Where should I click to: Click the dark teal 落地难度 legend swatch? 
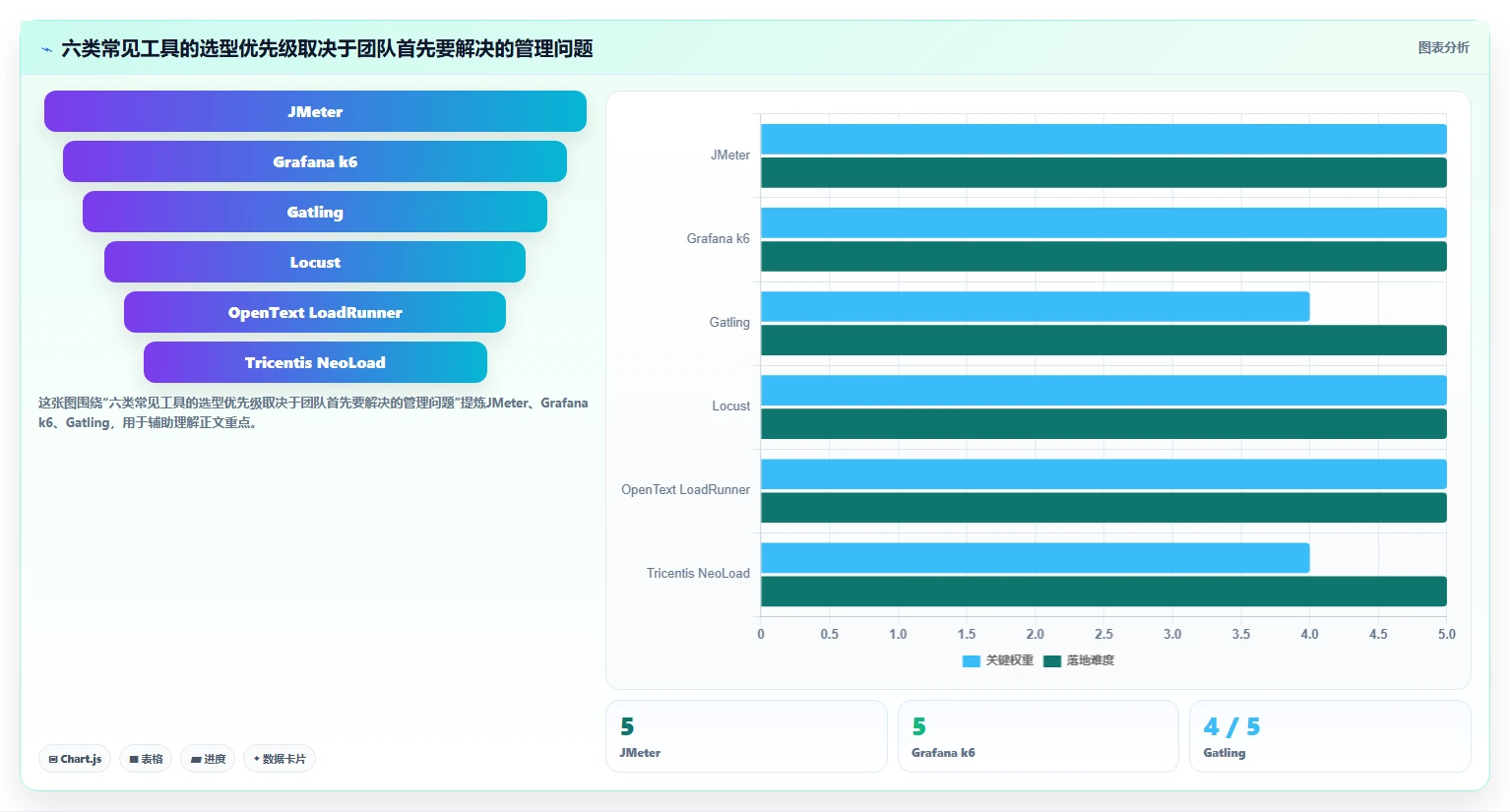1052,660
